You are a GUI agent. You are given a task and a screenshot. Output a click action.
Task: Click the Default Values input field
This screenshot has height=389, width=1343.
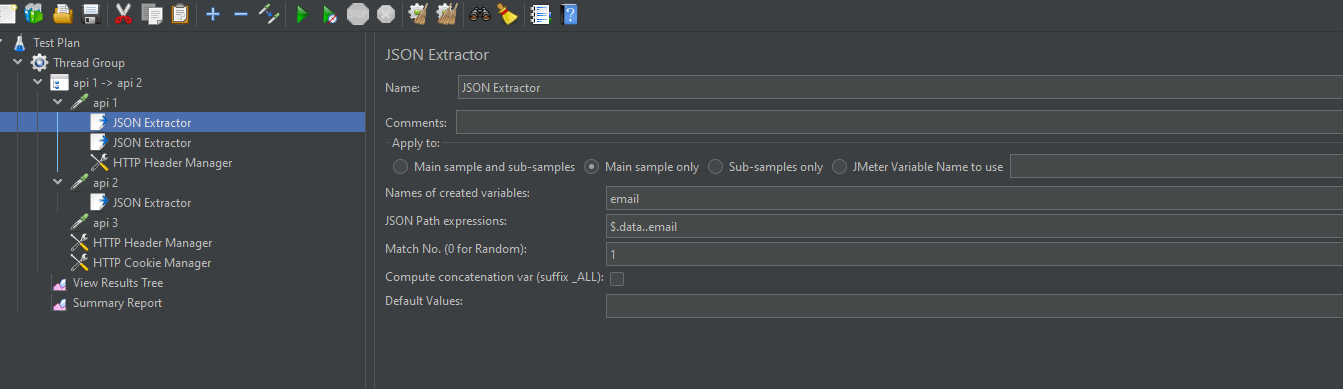point(974,306)
